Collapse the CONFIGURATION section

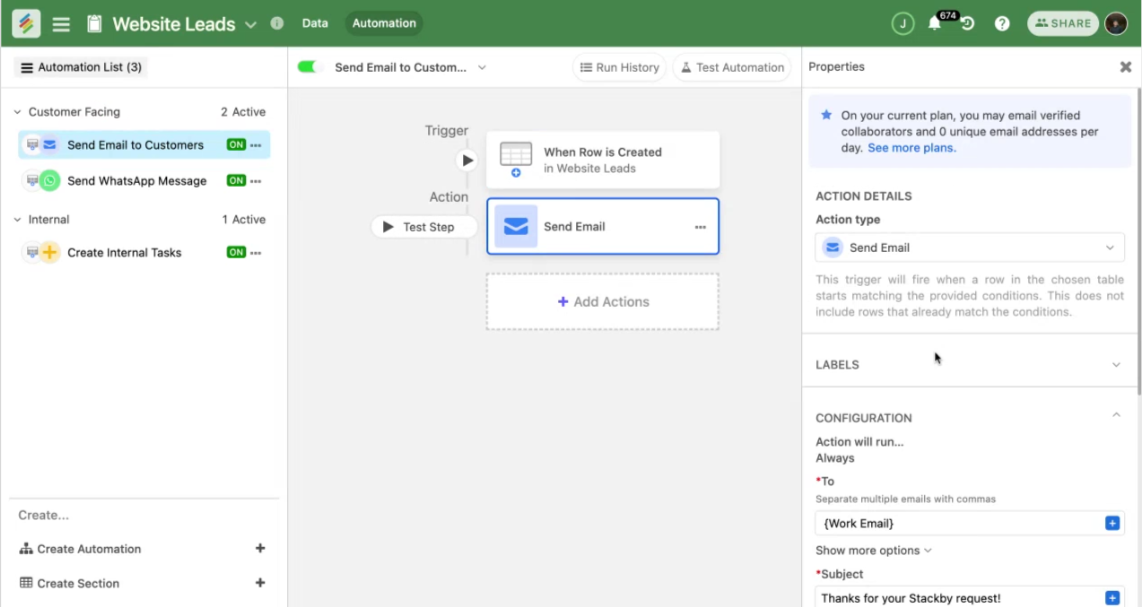tap(1116, 415)
